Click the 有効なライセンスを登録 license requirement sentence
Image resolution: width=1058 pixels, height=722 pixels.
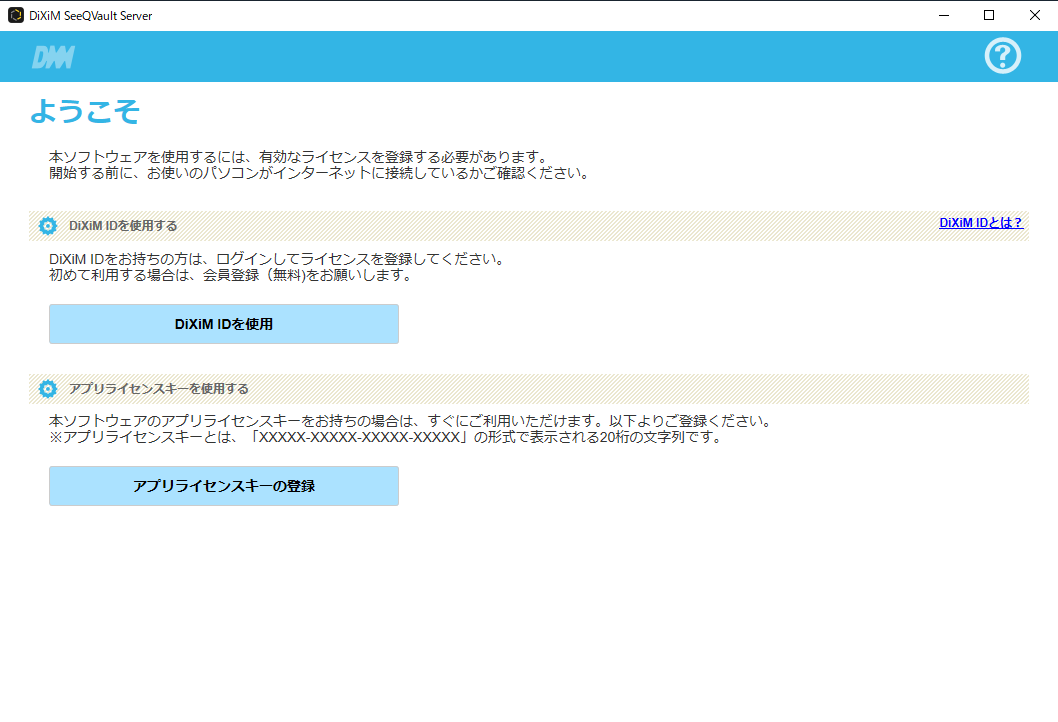(x=298, y=157)
